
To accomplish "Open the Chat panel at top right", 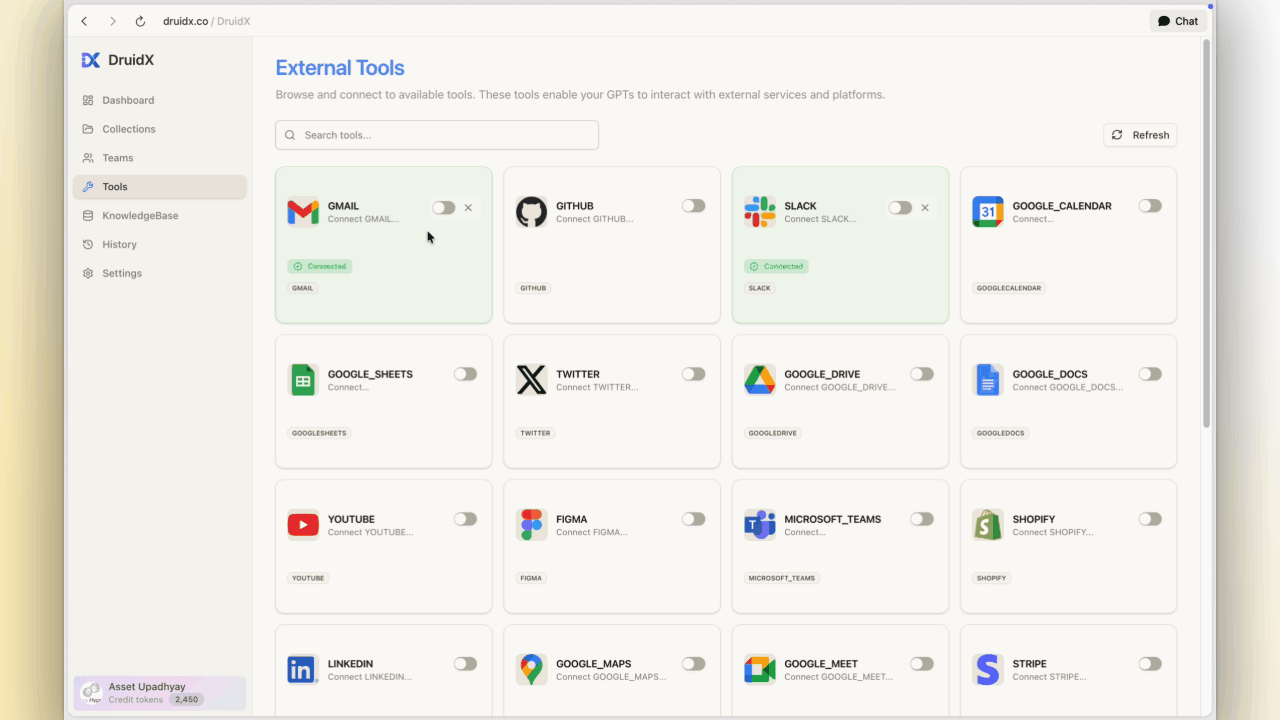I will pos(1178,20).
